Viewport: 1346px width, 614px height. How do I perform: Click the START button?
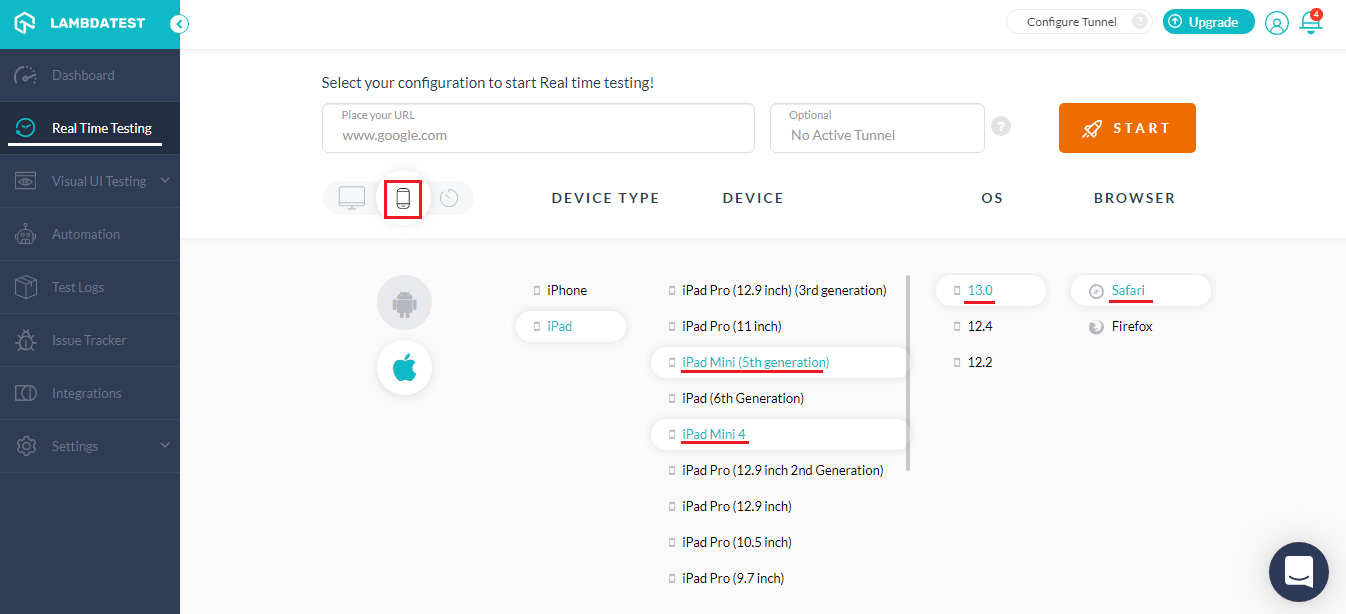[1126, 128]
